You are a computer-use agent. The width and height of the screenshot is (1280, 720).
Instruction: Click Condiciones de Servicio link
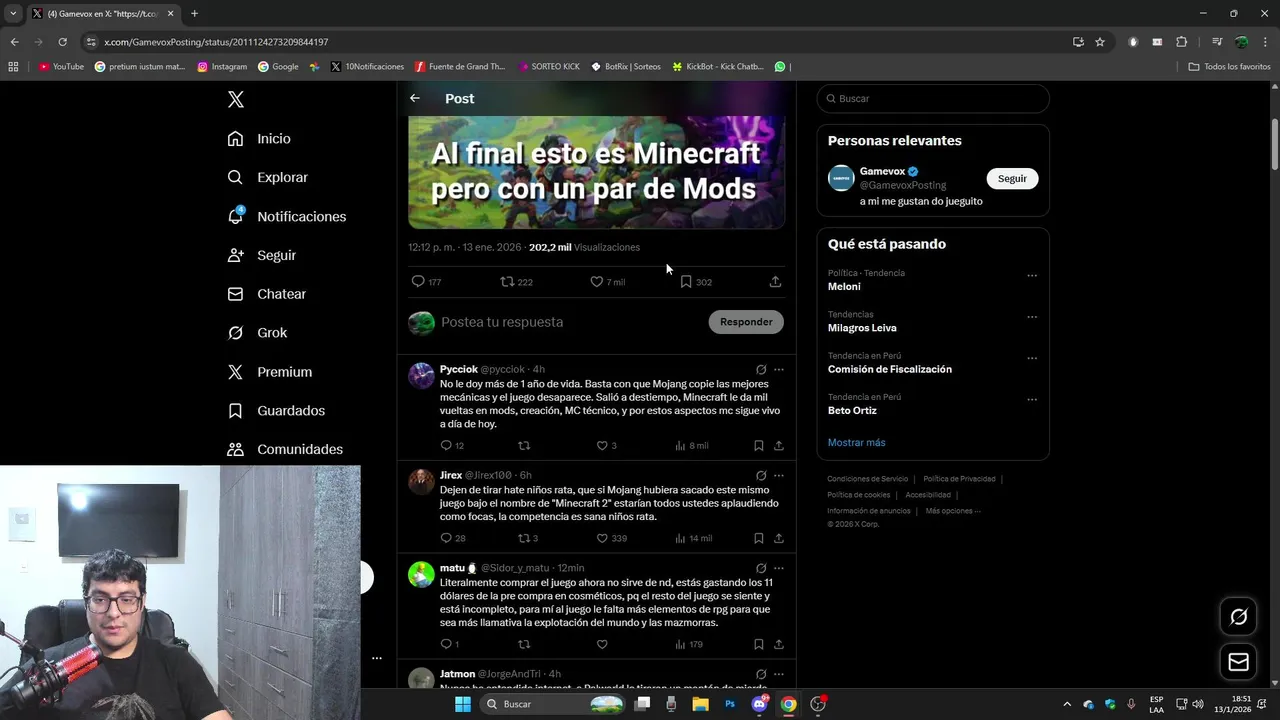(867, 479)
